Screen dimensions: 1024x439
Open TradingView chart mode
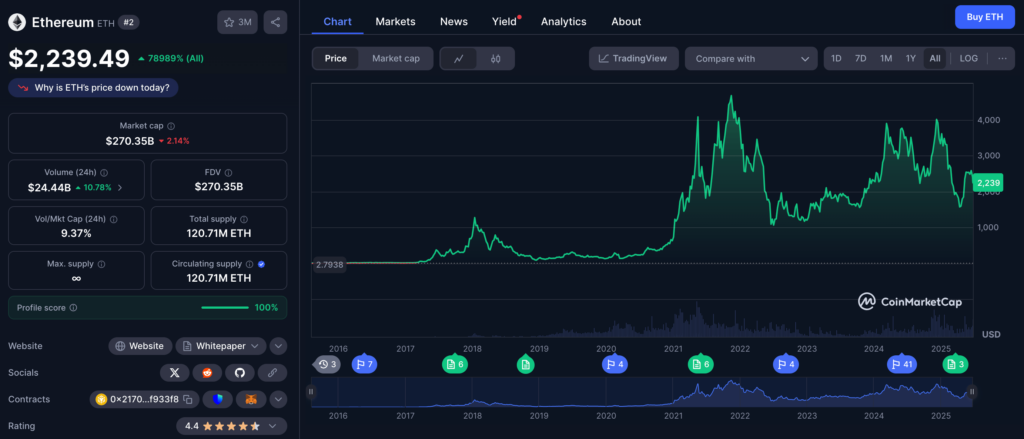[633, 59]
